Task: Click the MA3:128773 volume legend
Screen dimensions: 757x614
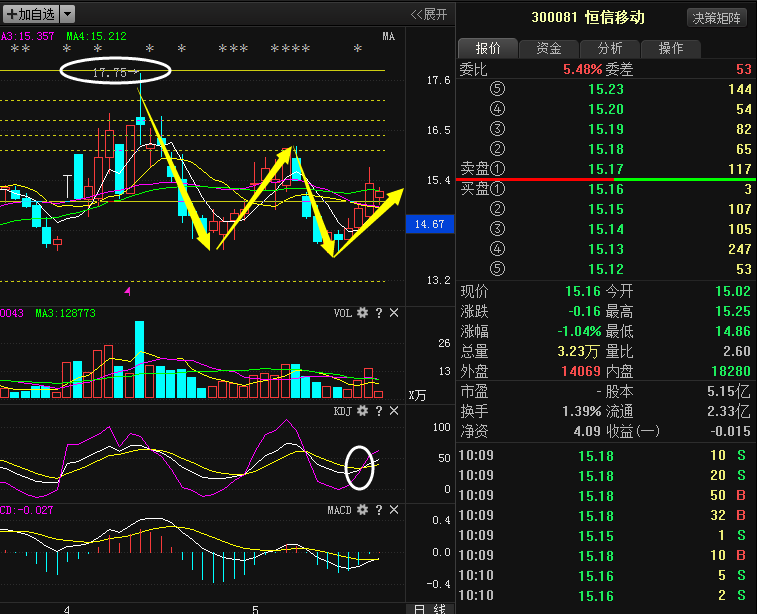Action: 66,313
